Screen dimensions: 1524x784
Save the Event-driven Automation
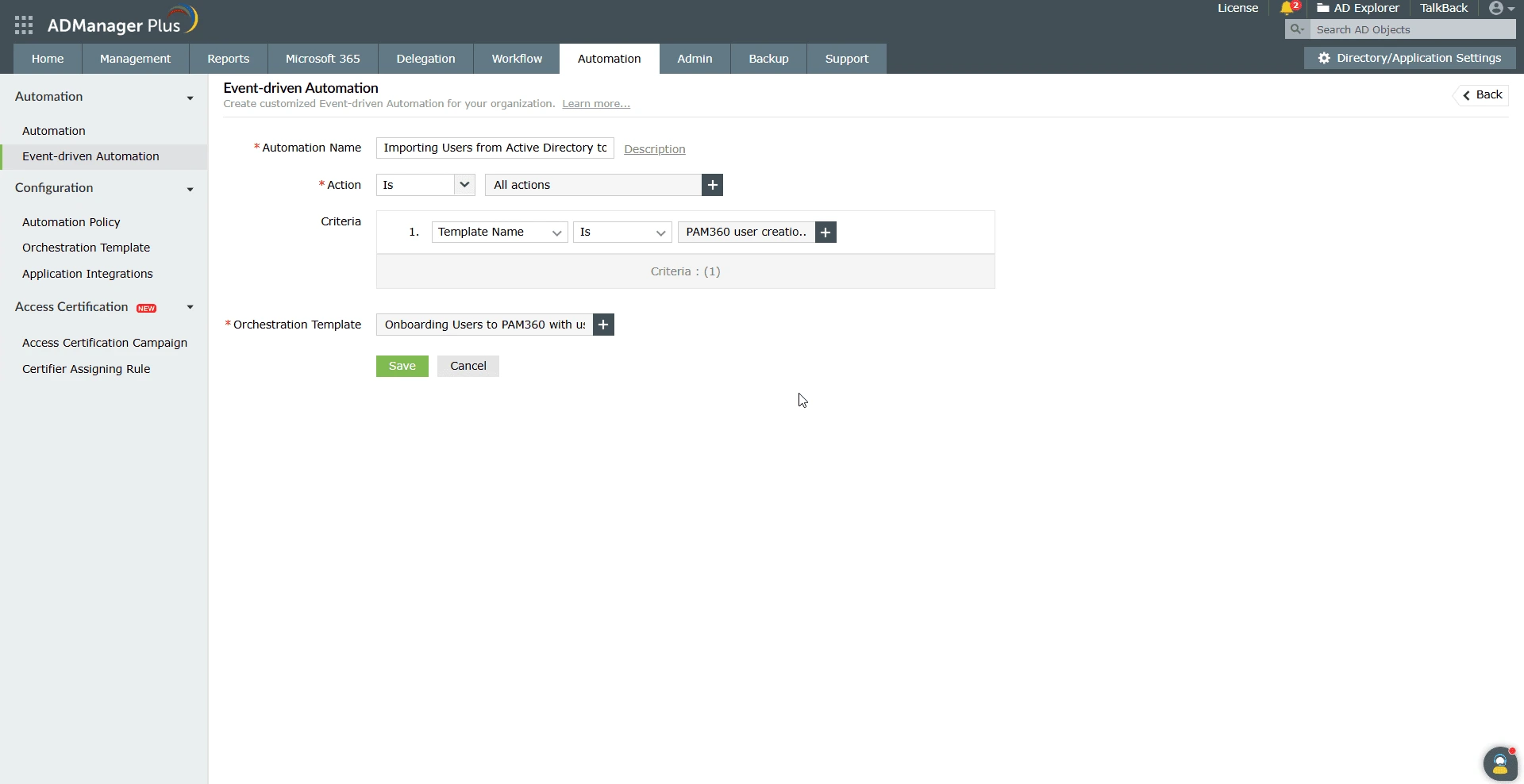coord(402,366)
